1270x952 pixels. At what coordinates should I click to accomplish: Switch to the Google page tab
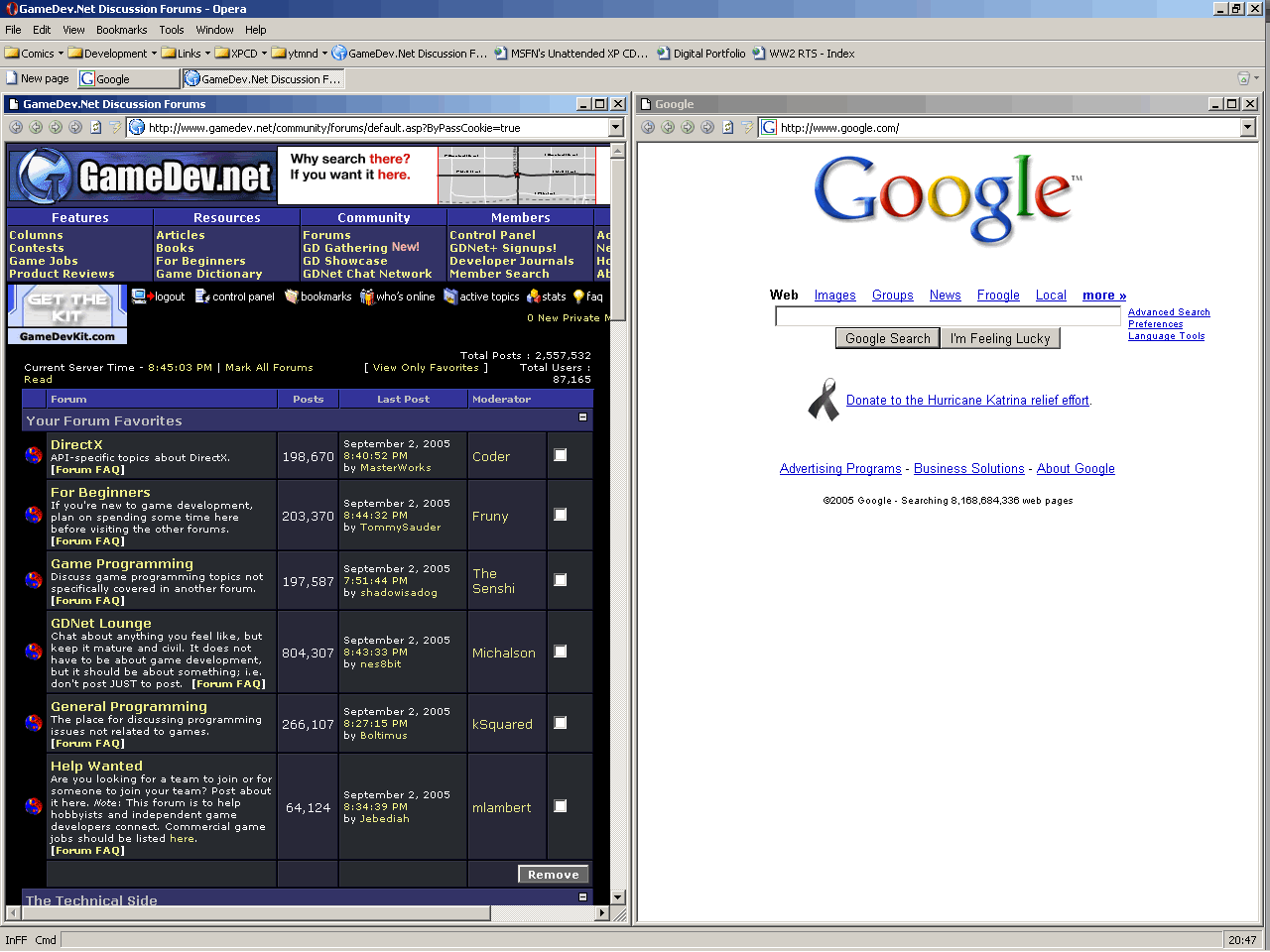[x=129, y=78]
